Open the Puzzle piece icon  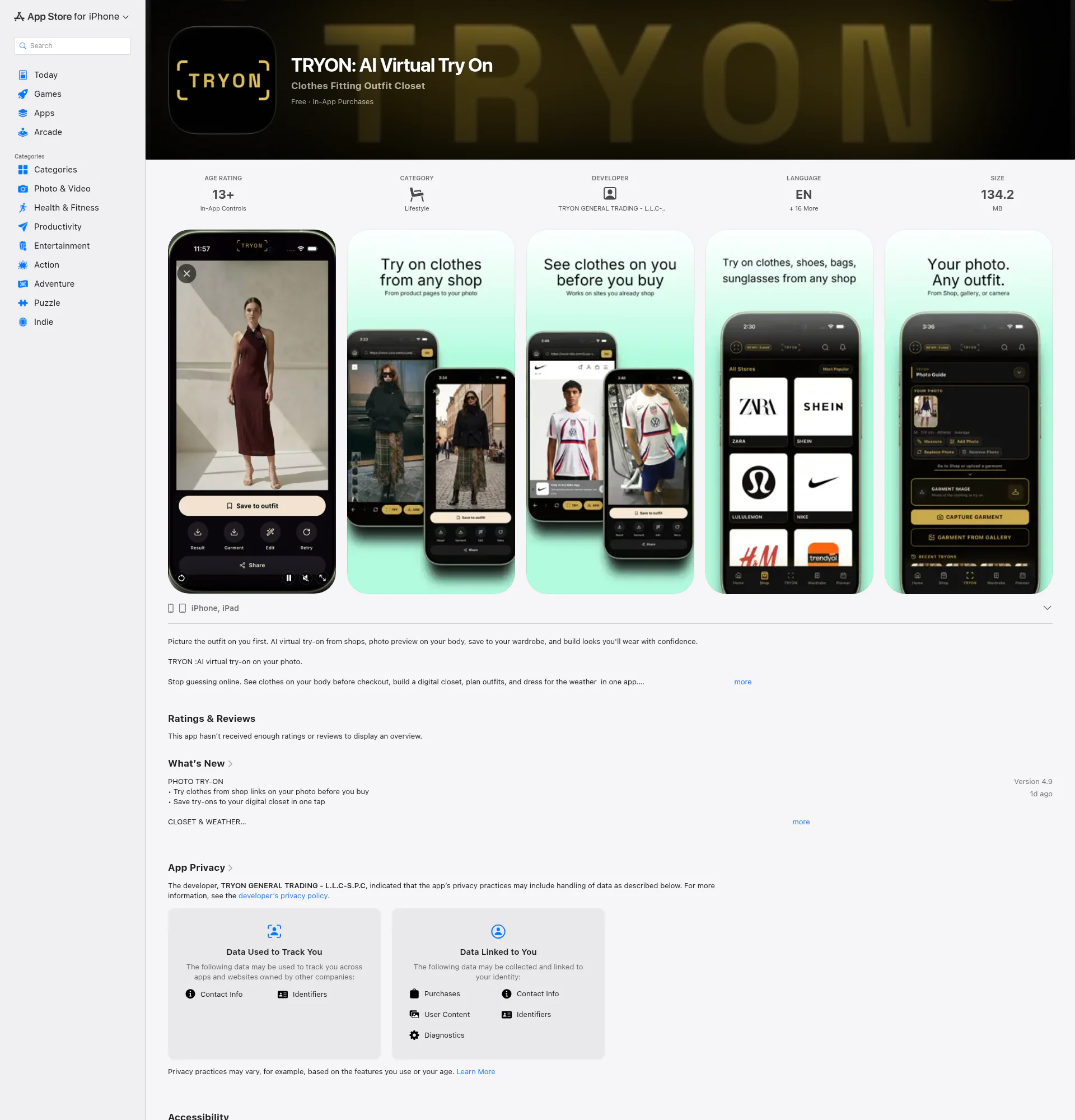coord(23,303)
